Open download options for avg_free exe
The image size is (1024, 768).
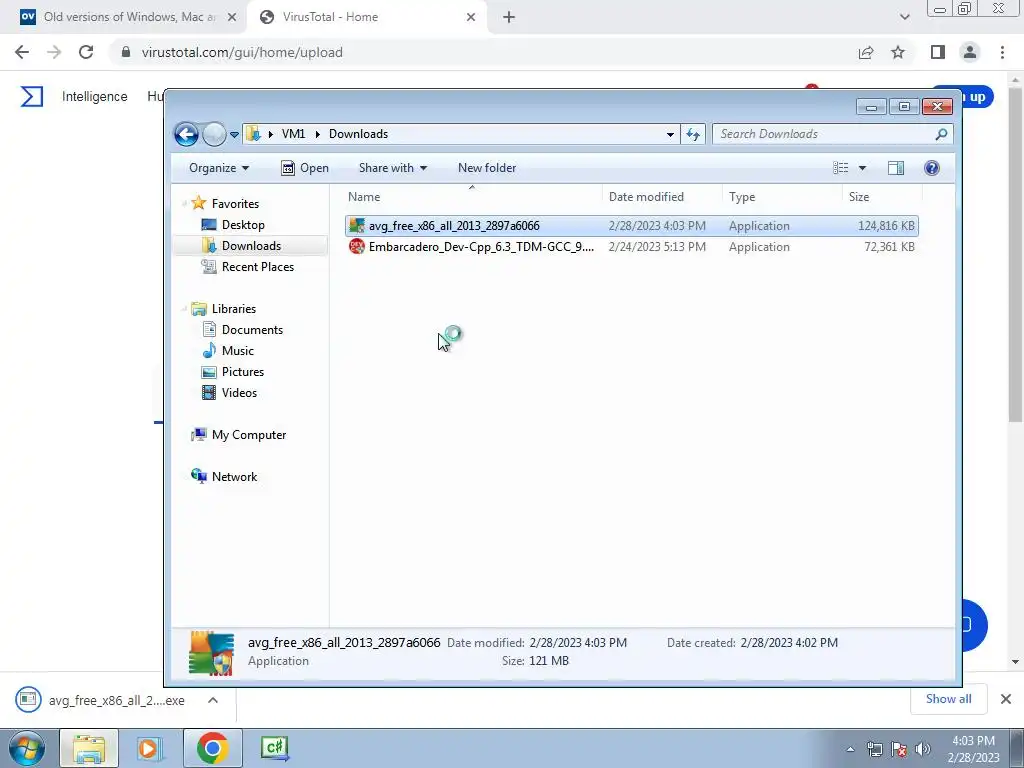click(213, 700)
